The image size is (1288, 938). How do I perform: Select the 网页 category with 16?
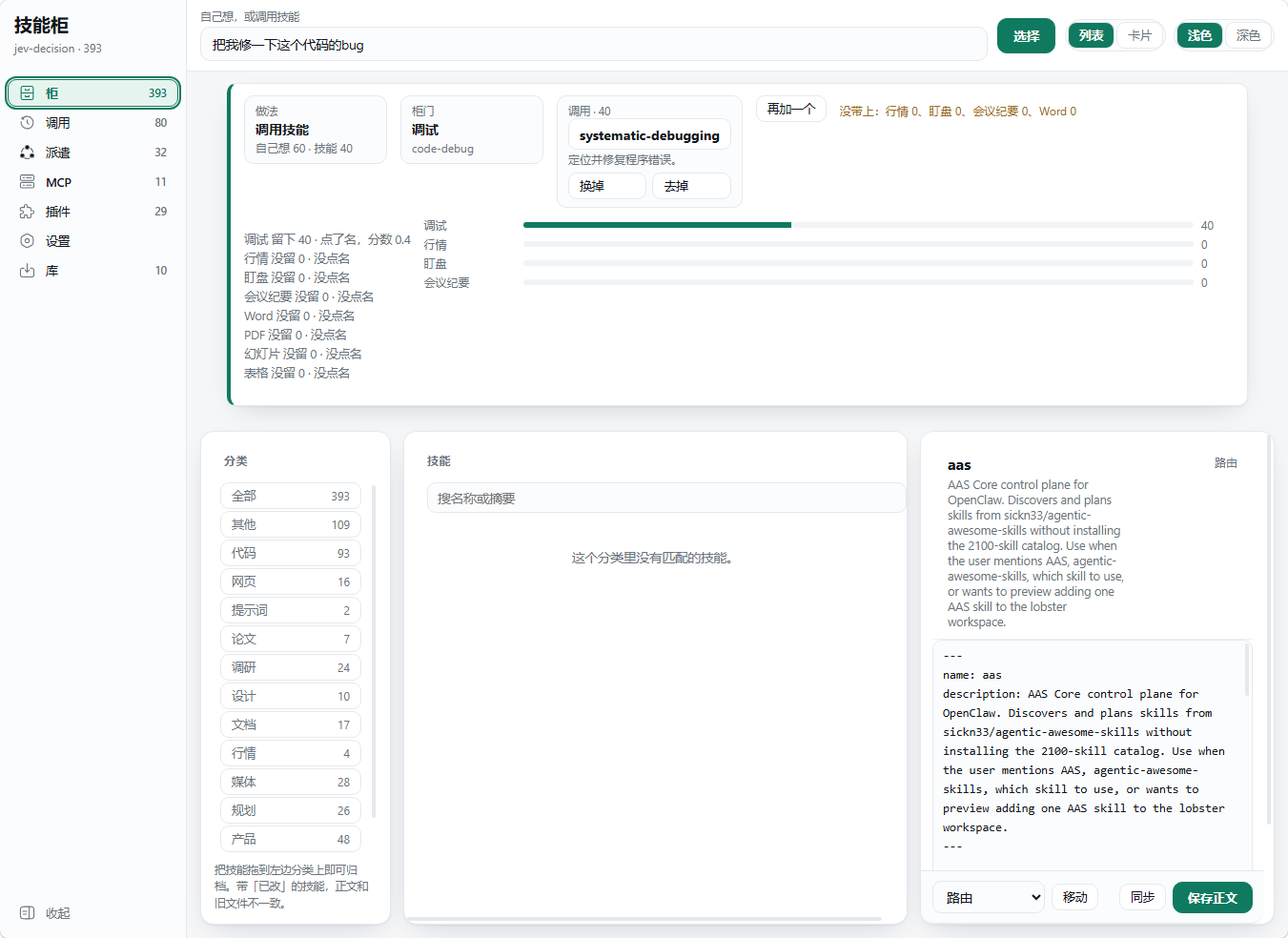[291, 581]
